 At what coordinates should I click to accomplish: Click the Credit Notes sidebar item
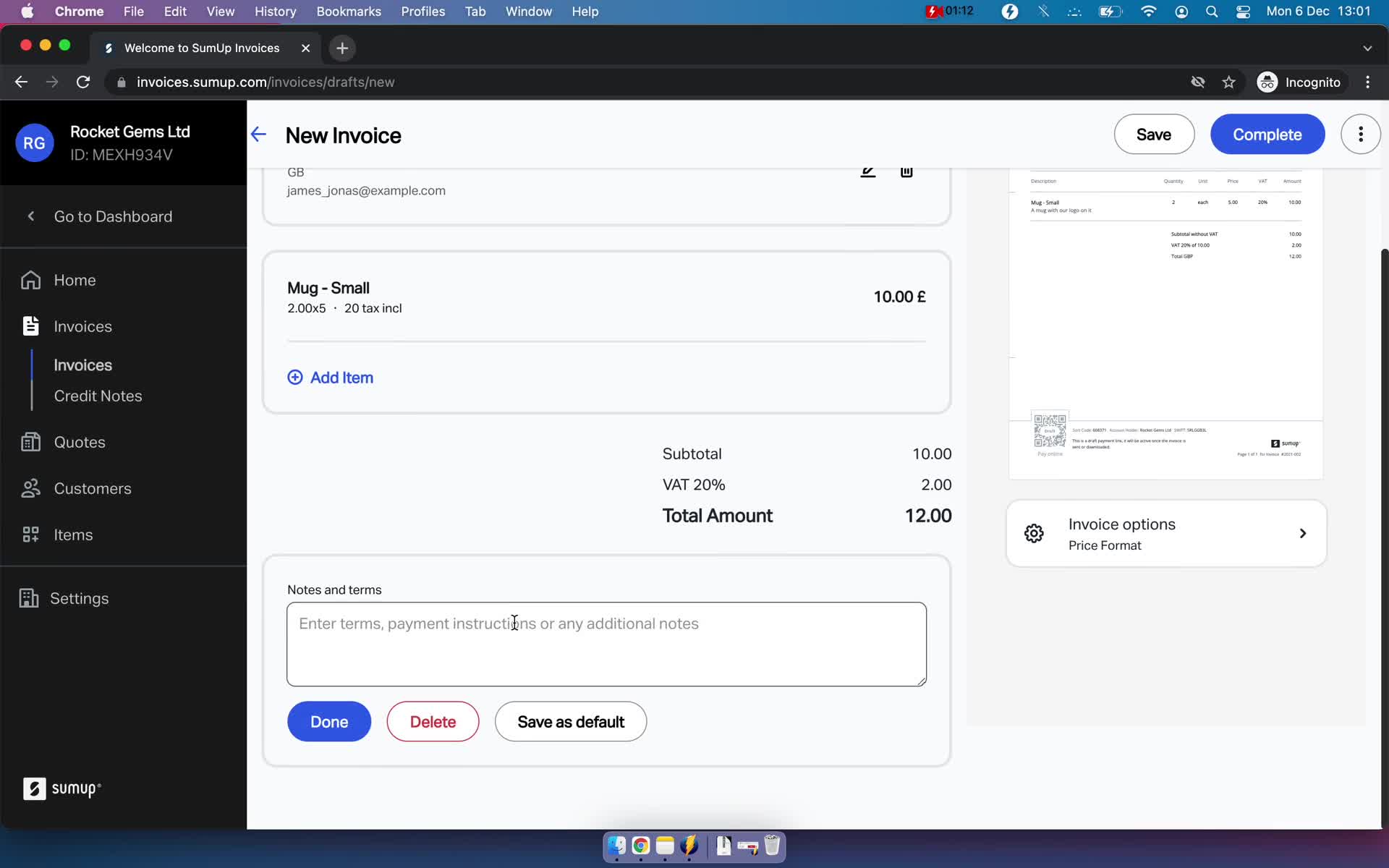tap(97, 395)
